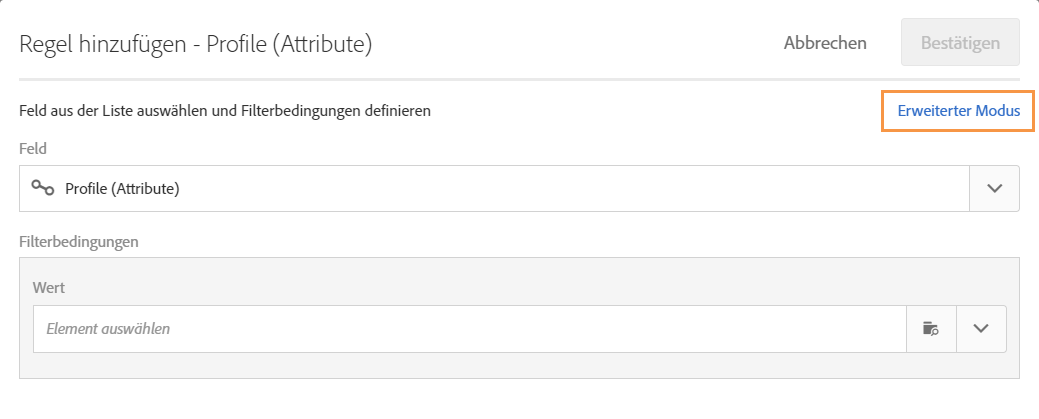This screenshot has height=419, width=1039.
Task: Click the Feld label
Action: (34, 148)
